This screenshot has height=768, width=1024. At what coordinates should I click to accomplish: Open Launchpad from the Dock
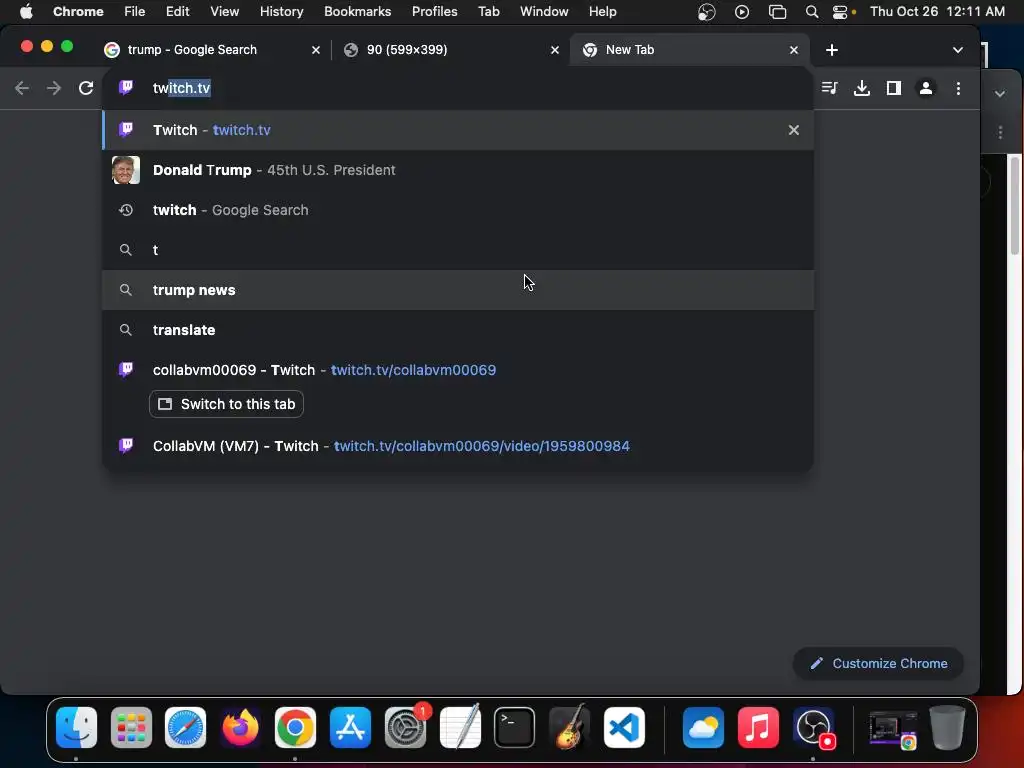[x=131, y=727]
